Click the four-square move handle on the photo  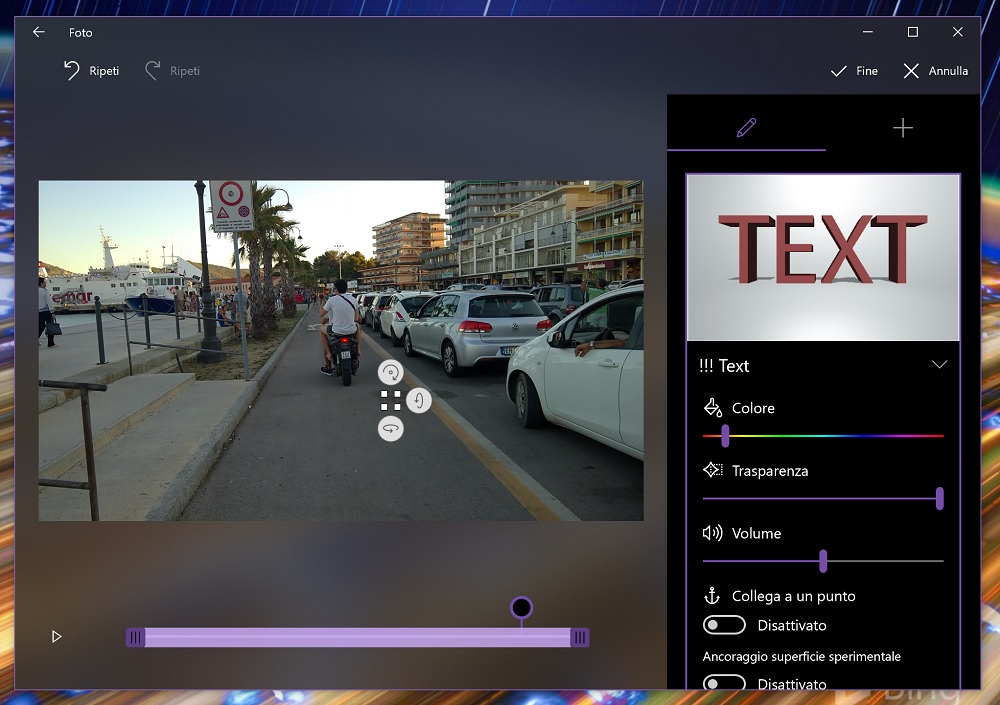[x=390, y=401]
